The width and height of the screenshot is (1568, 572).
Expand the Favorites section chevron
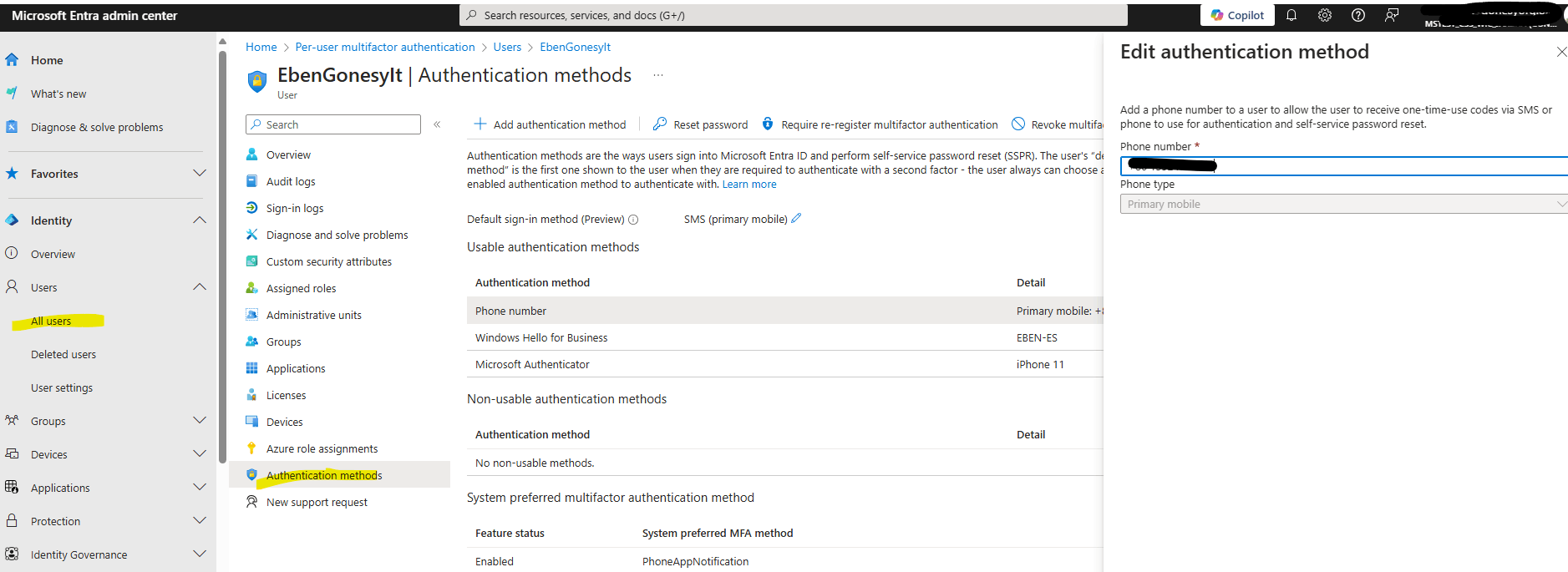[x=199, y=174]
